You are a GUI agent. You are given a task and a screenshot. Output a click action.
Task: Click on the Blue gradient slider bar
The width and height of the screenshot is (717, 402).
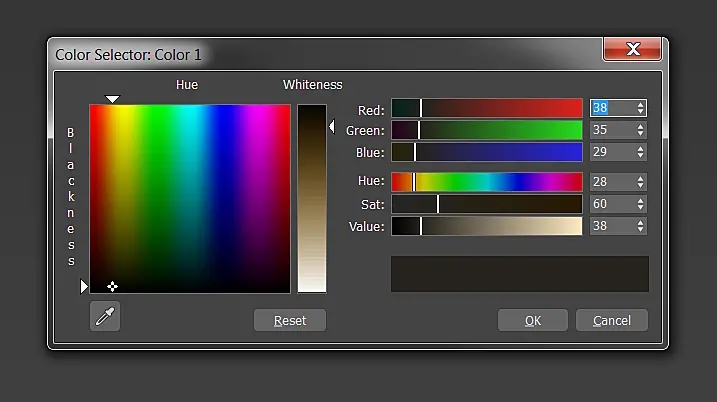[x=487, y=152]
